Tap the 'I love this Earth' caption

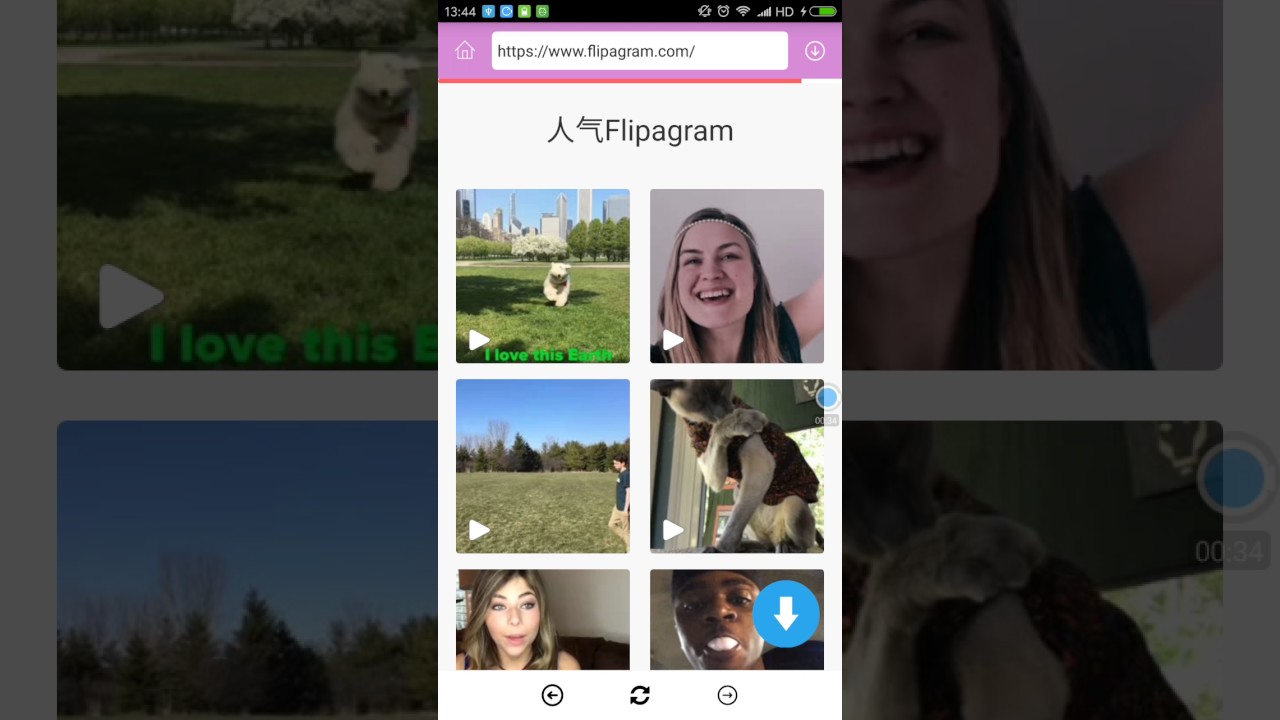point(548,354)
